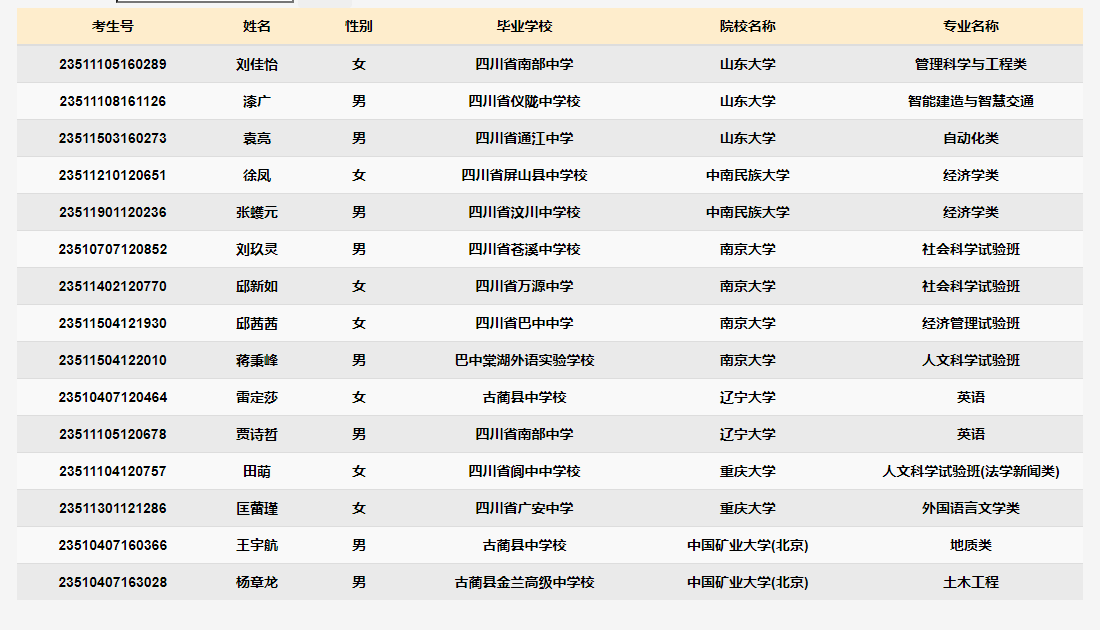The image size is (1100, 630).
Task: Click the major 土木工程
Action: 971,583
